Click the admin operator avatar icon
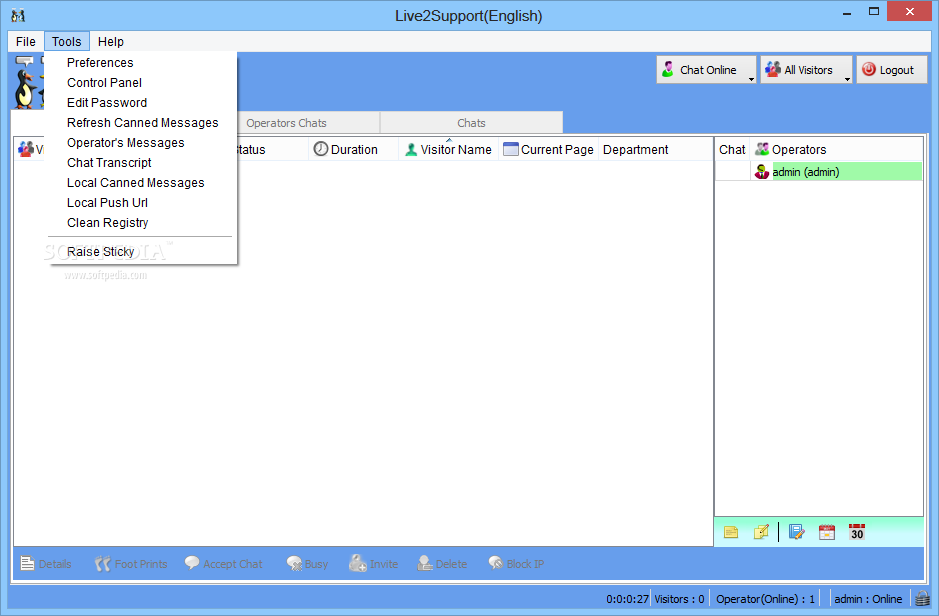 pyautogui.click(x=762, y=172)
